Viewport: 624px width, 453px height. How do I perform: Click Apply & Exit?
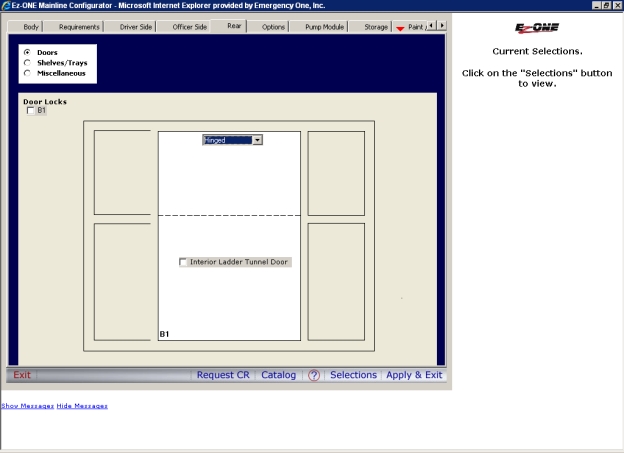414,375
